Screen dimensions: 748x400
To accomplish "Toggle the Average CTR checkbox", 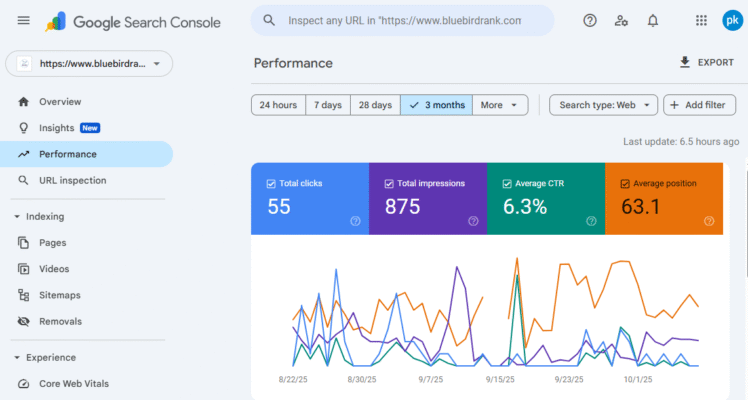I will coord(507,184).
